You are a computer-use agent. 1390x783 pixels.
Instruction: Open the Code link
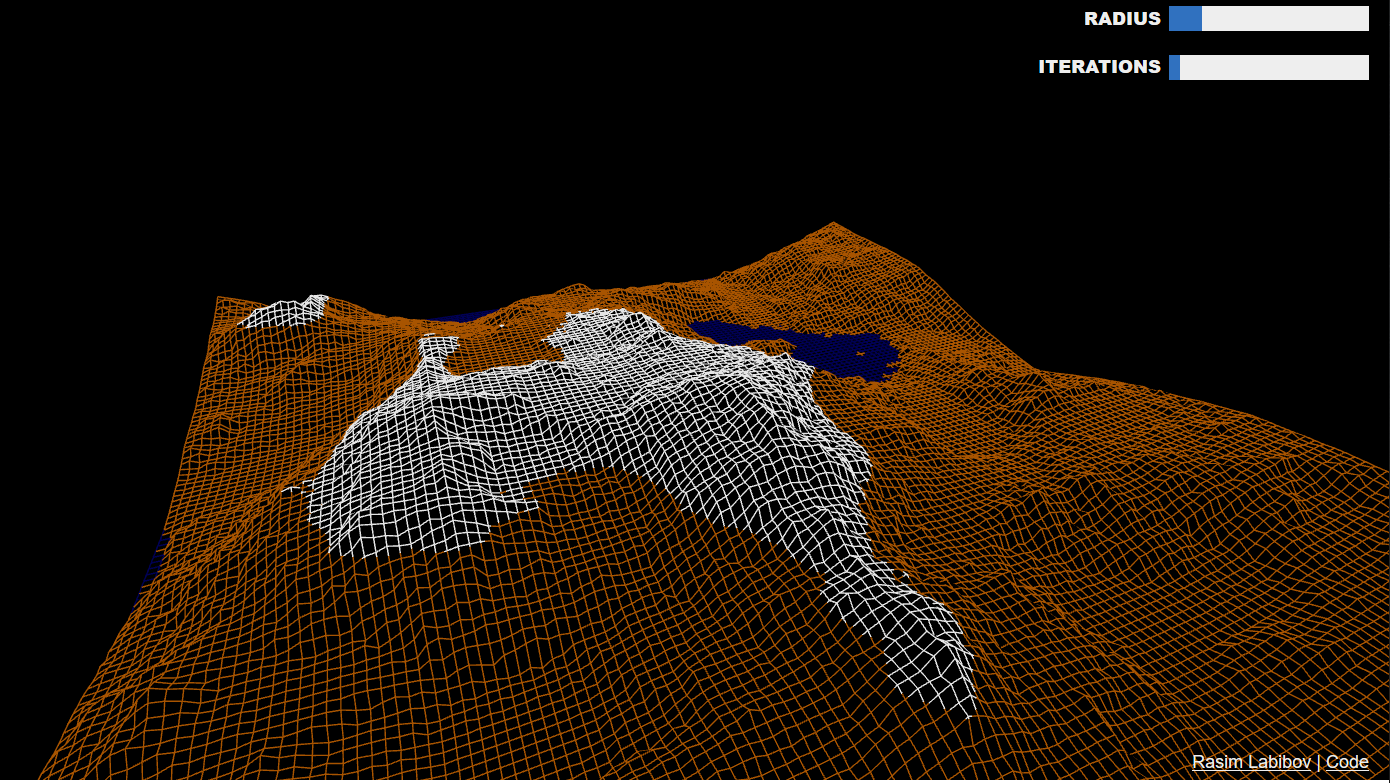[x=1347, y=762]
